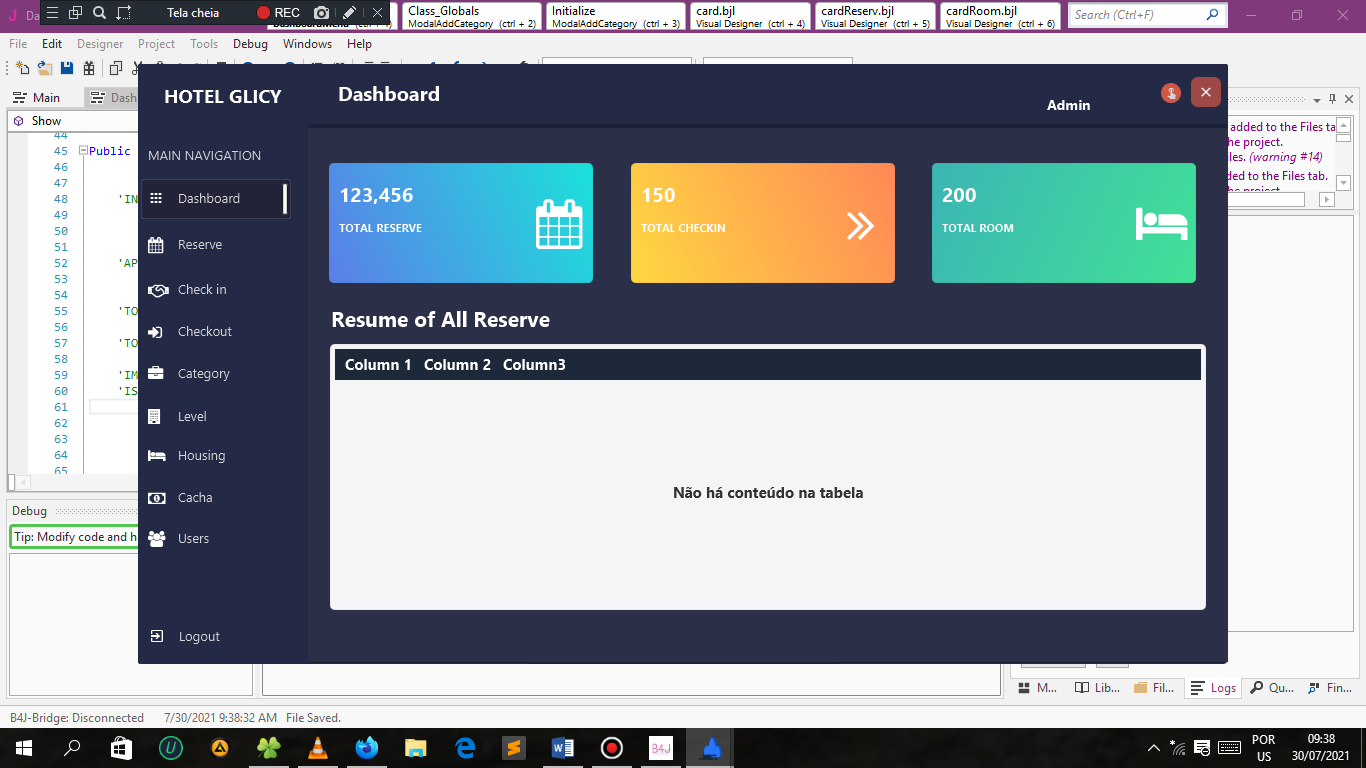Switch to the Main code tab

(37, 98)
